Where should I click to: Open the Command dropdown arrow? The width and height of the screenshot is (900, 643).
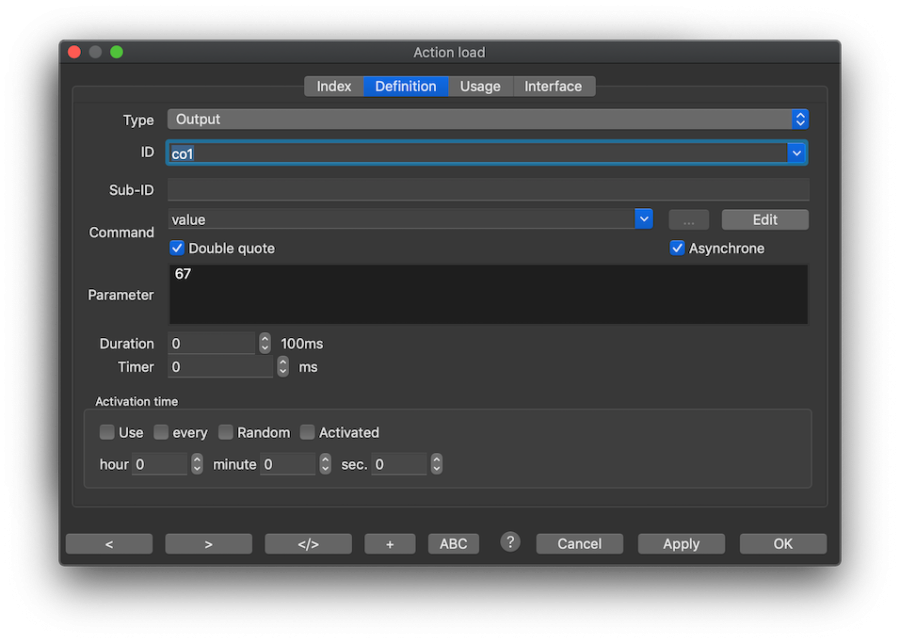click(643, 219)
